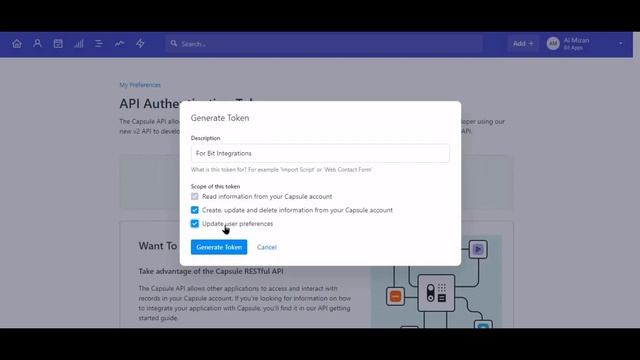Open the Cases list icon
Screen dimensions: 640x360
pos(99,44)
